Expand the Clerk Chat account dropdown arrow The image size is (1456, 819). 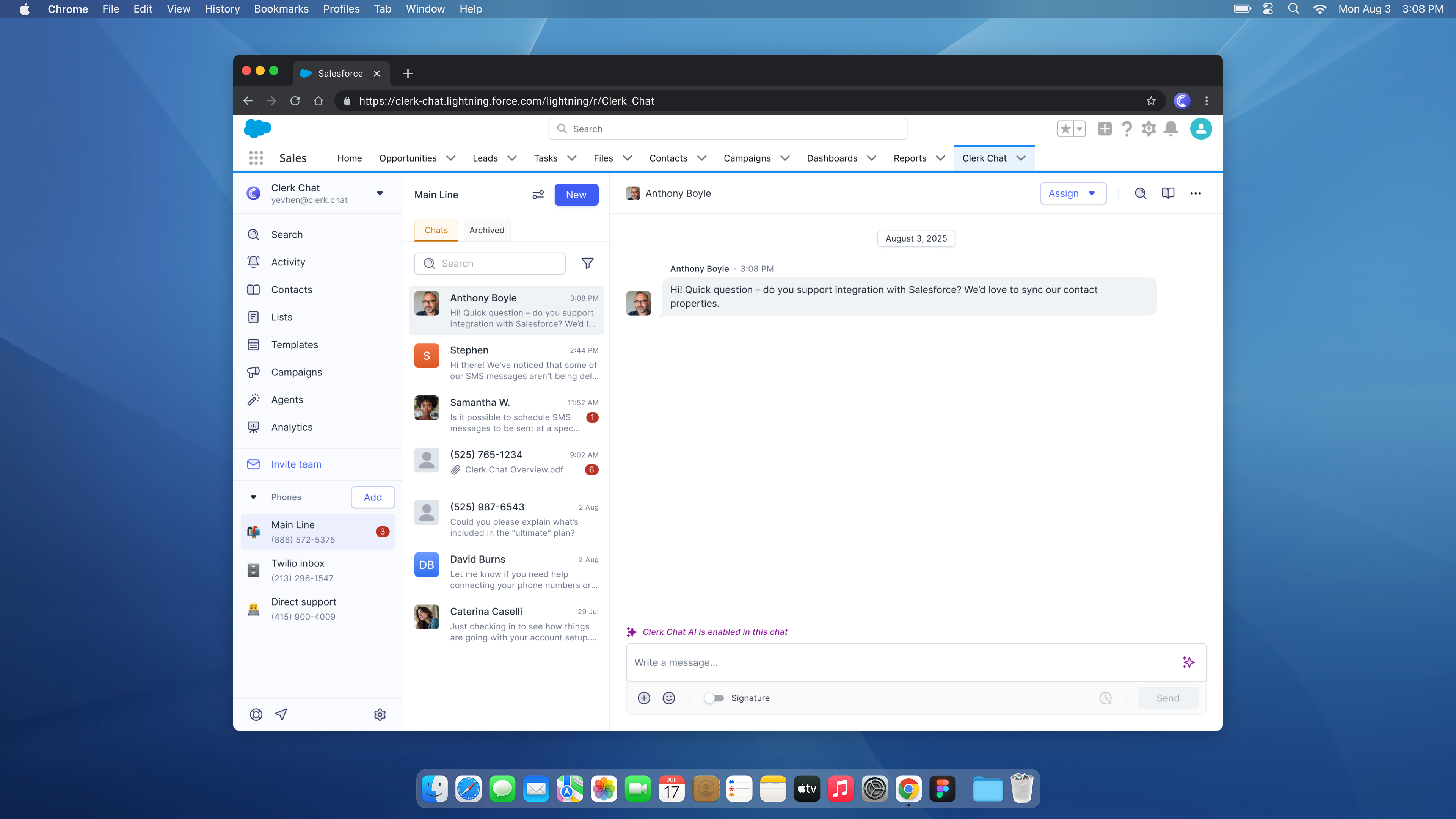[x=380, y=193]
